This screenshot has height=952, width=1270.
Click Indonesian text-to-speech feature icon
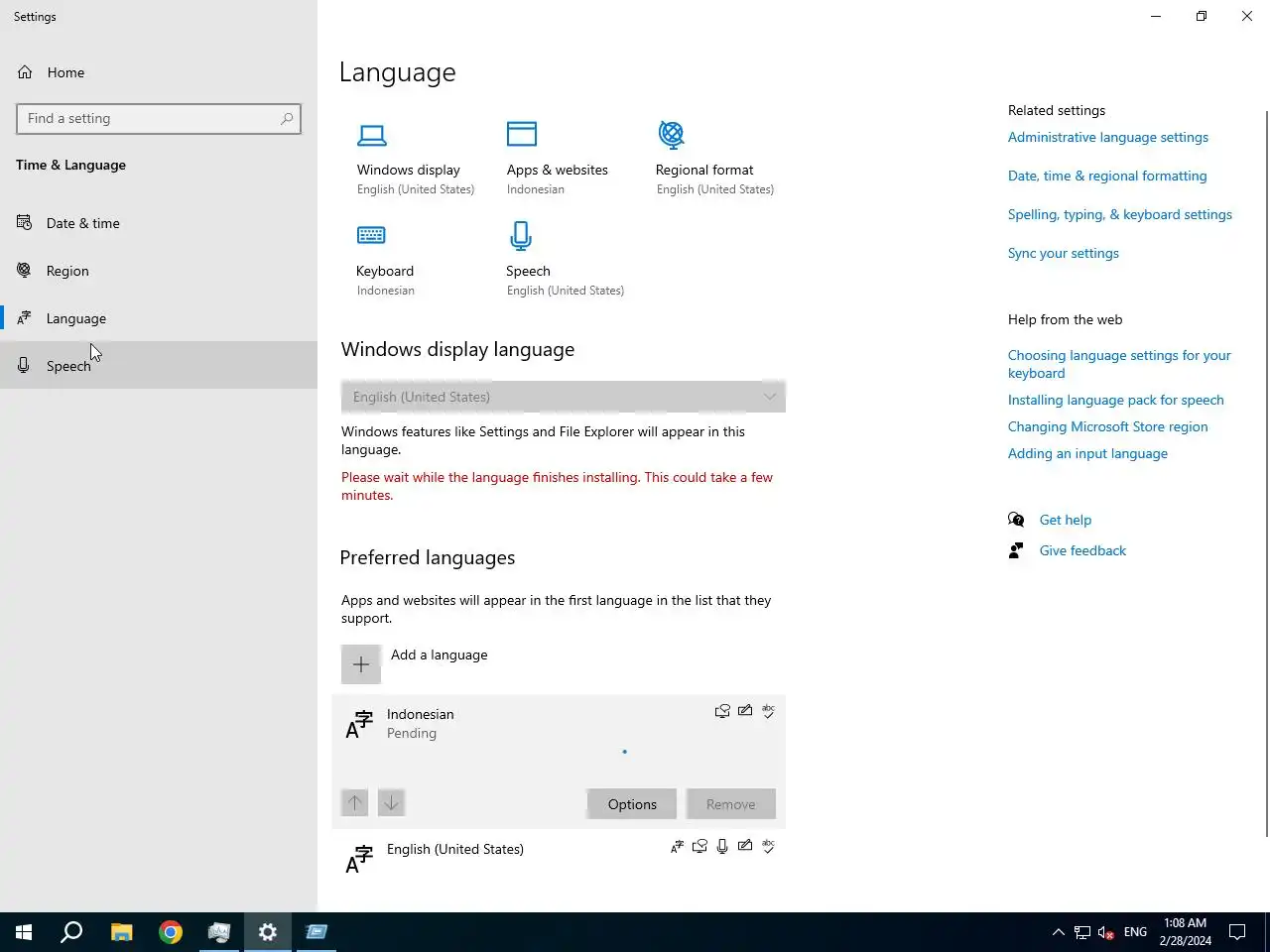click(722, 711)
